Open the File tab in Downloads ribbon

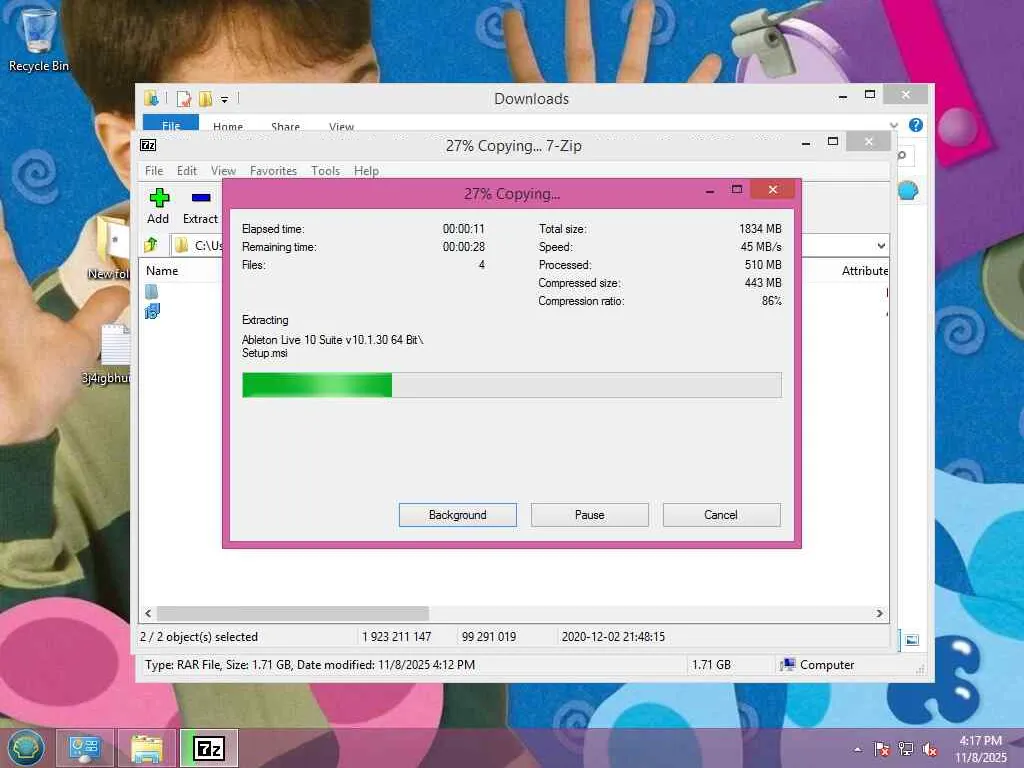(x=171, y=123)
